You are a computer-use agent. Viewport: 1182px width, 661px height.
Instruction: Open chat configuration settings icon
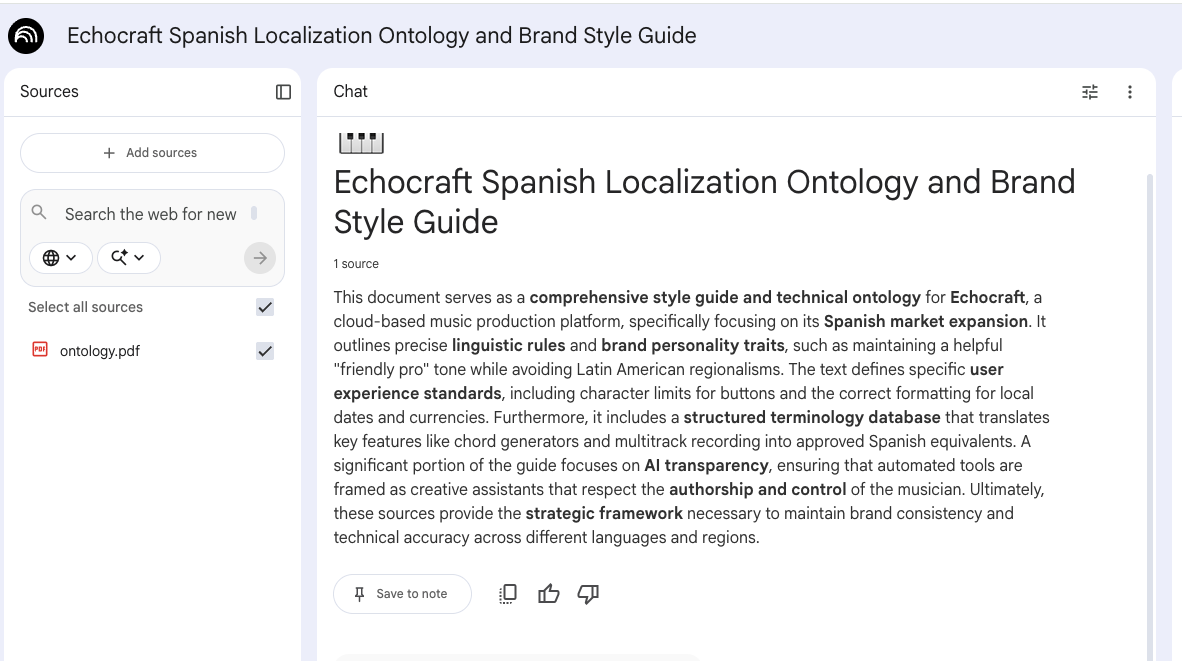pyautogui.click(x=1090, y=92)
